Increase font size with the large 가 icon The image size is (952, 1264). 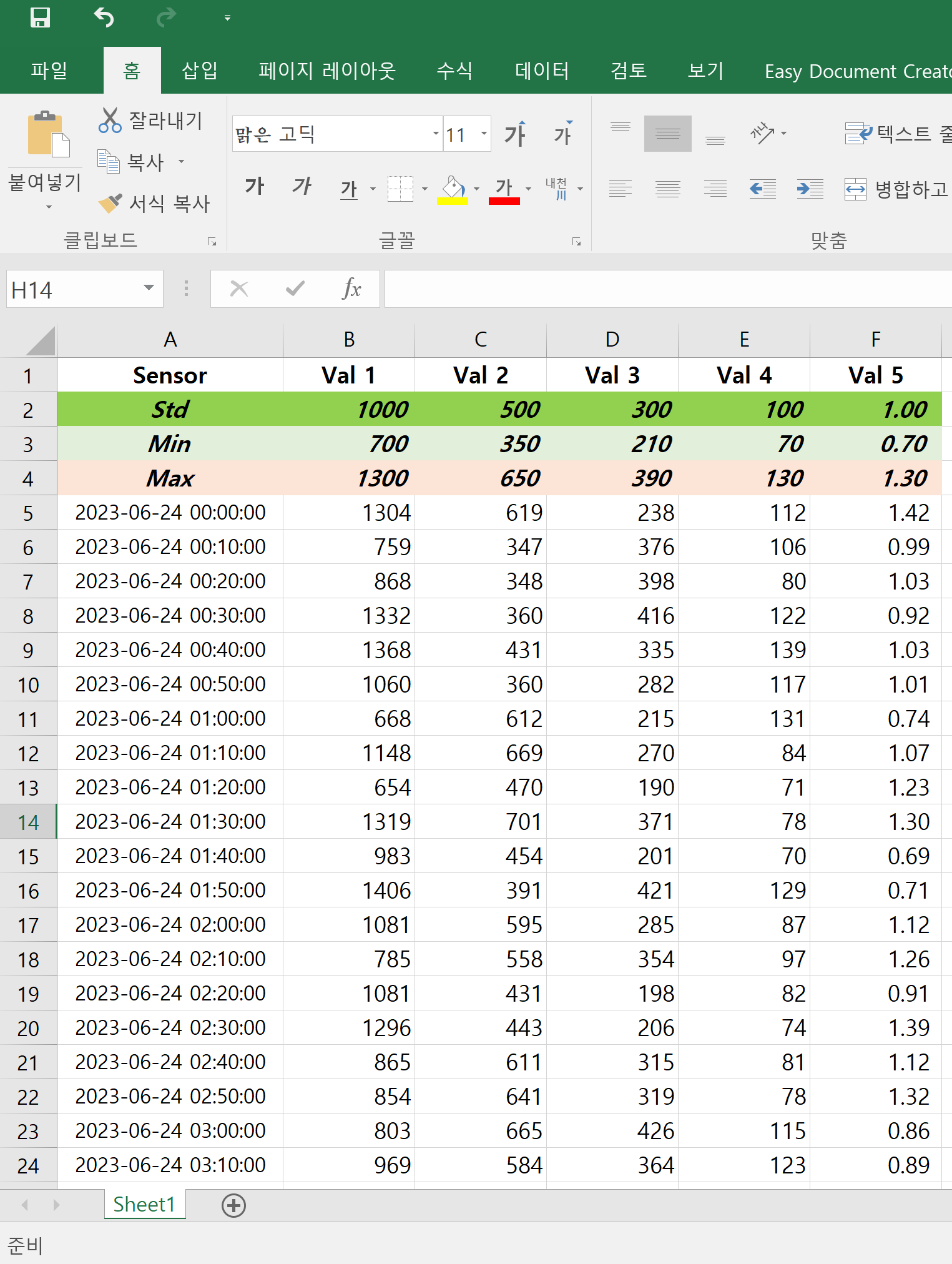click(x=516, y=134)
